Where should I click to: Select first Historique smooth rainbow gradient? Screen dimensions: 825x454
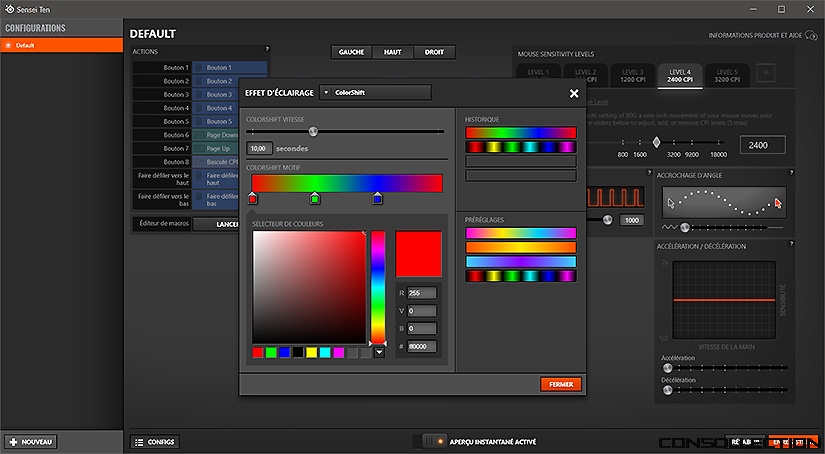point(520,133)
